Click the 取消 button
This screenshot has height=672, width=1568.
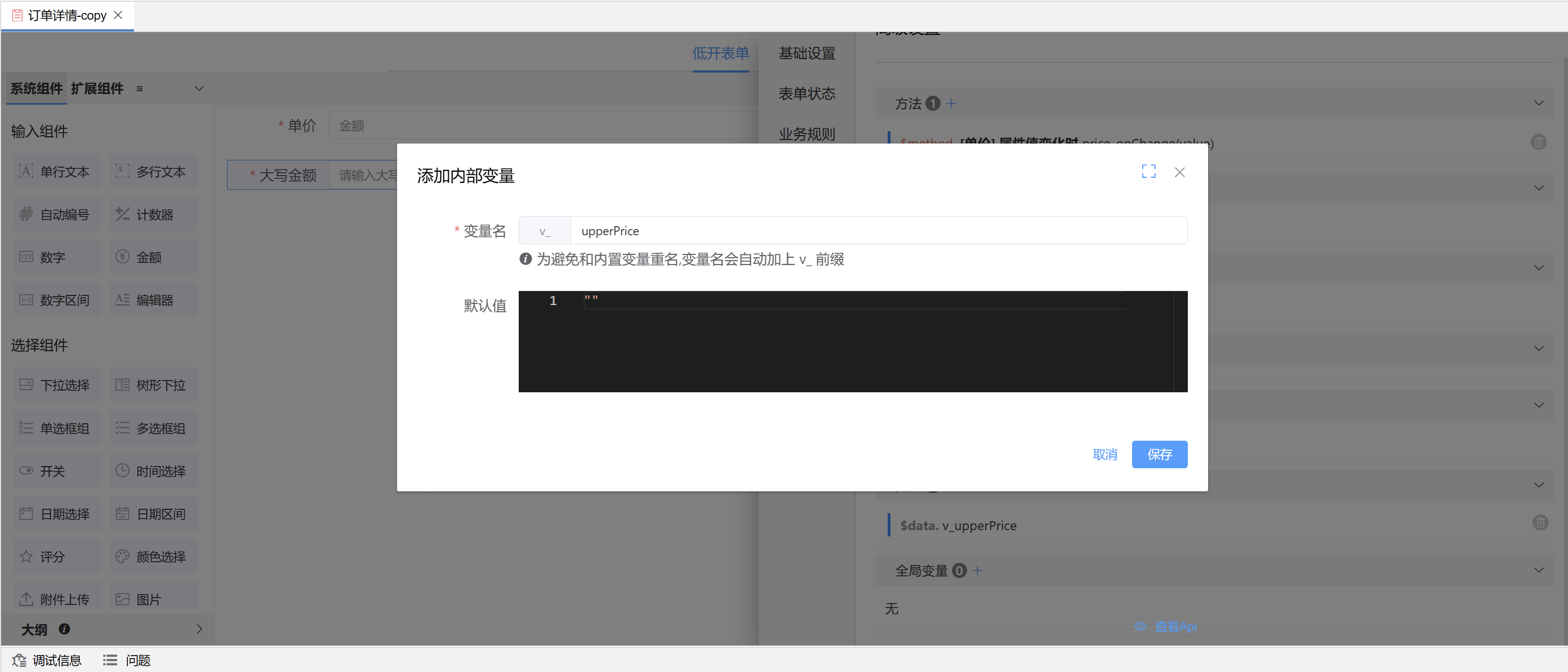point(1105,454)
